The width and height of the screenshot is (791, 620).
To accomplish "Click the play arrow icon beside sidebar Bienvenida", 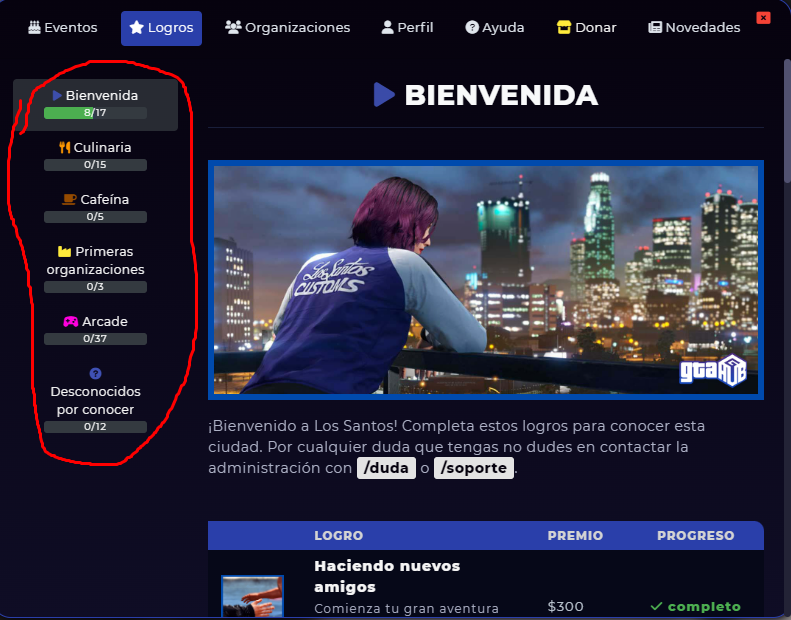I will point(57,95).
